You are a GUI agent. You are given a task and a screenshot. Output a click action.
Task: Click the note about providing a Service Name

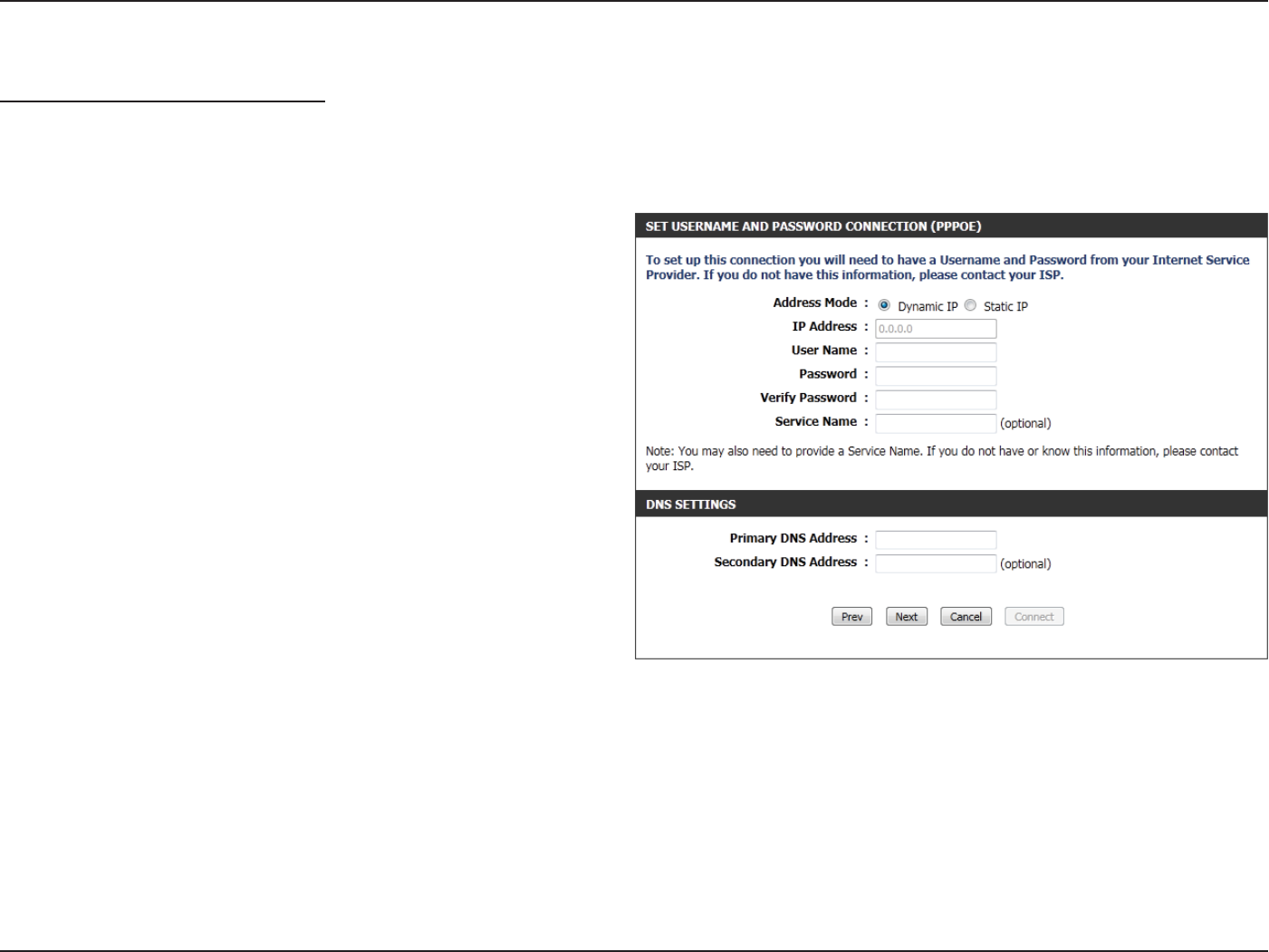tap(942, 458)
